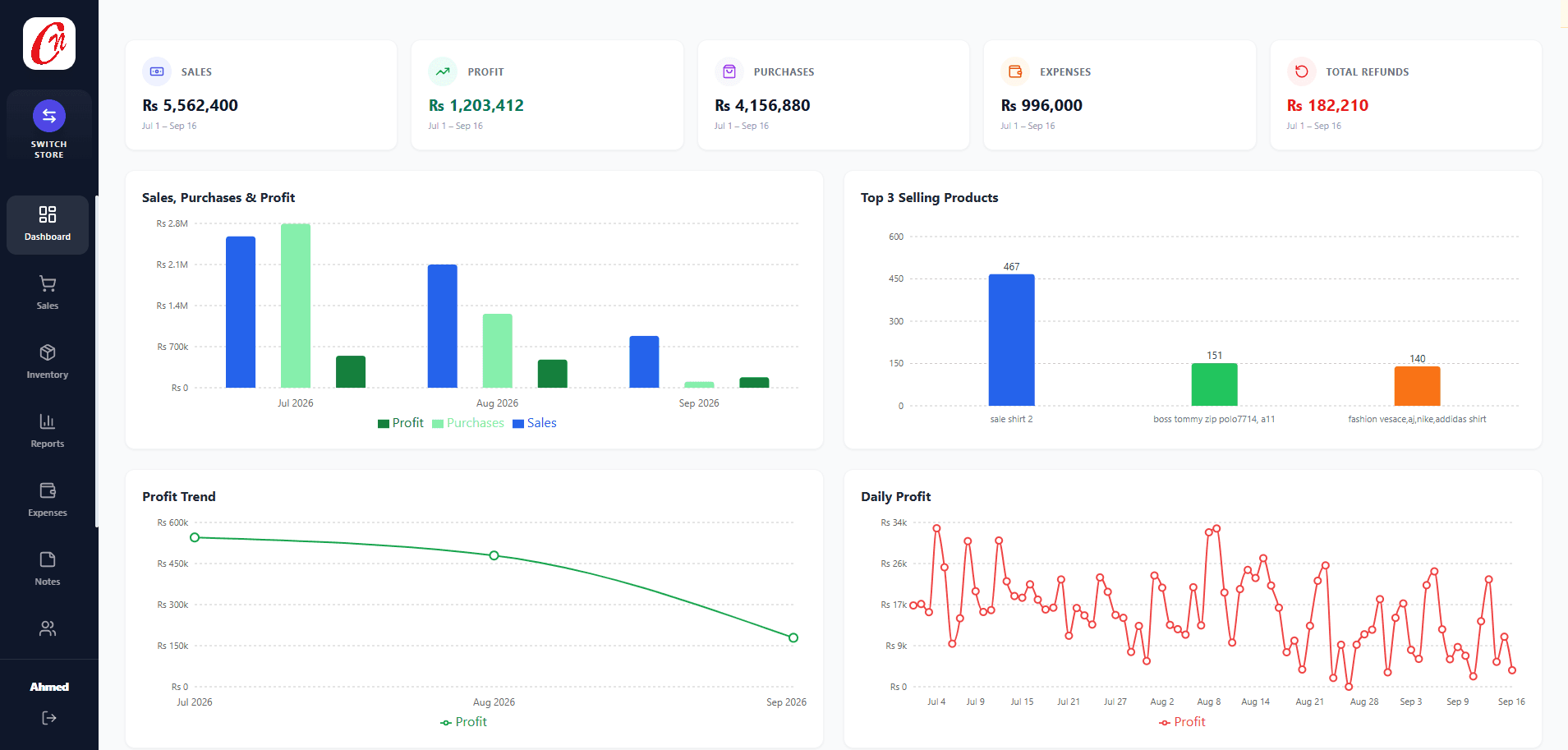Click the store logo at top of sidebar

pyautogui.click(x=49, y=44)
